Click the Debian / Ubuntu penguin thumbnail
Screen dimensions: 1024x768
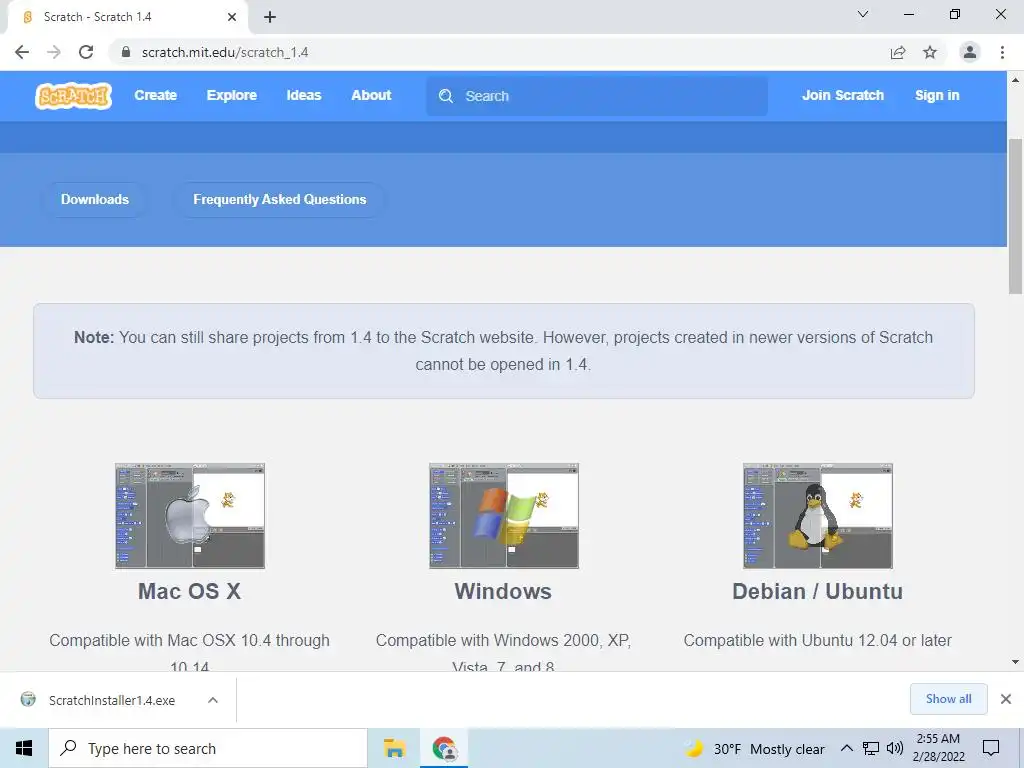click(818, 516)
